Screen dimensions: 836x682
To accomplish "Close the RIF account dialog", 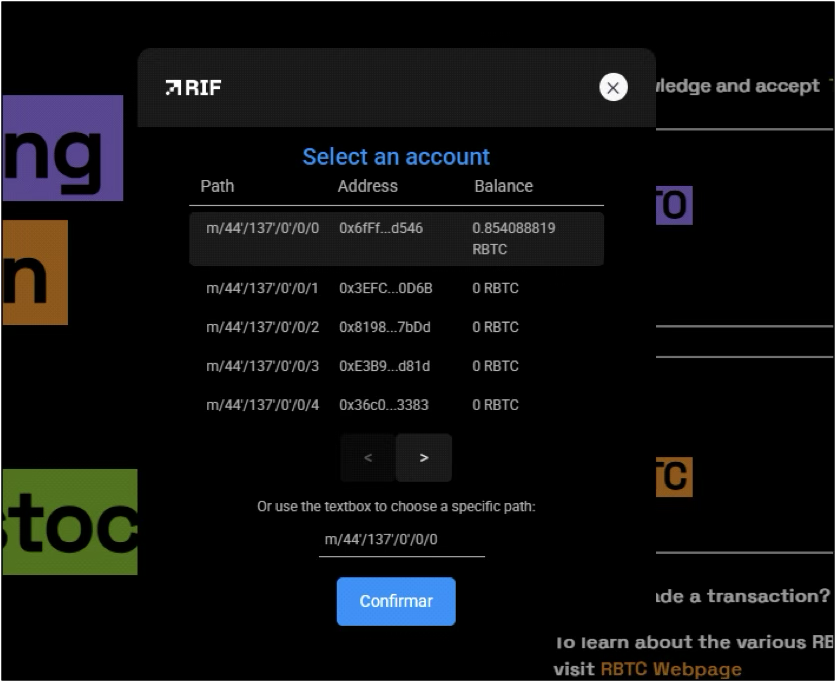I will click(x=613, y=87).
